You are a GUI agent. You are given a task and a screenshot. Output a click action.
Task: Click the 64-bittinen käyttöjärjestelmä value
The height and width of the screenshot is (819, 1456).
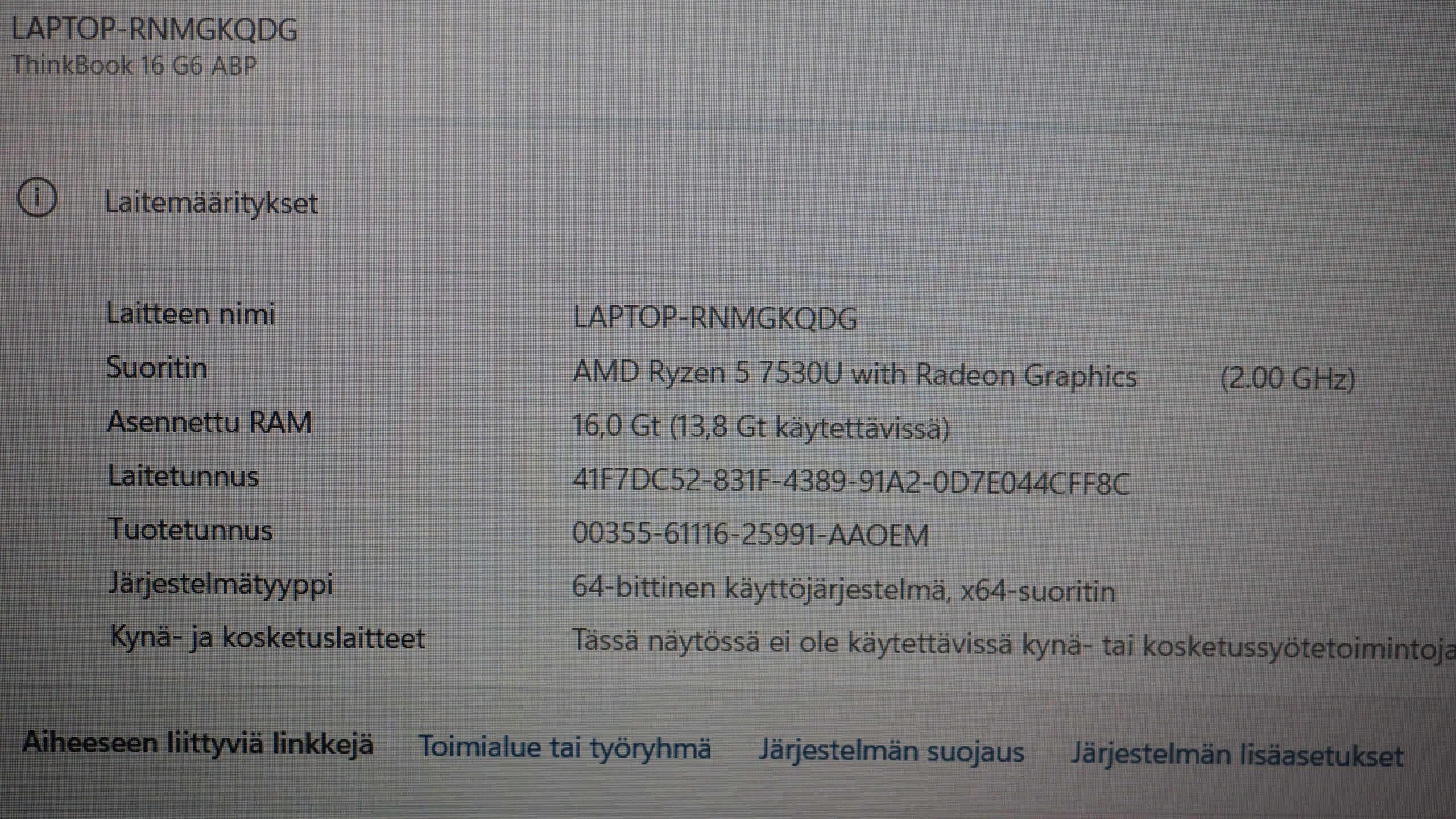point(843,589)
